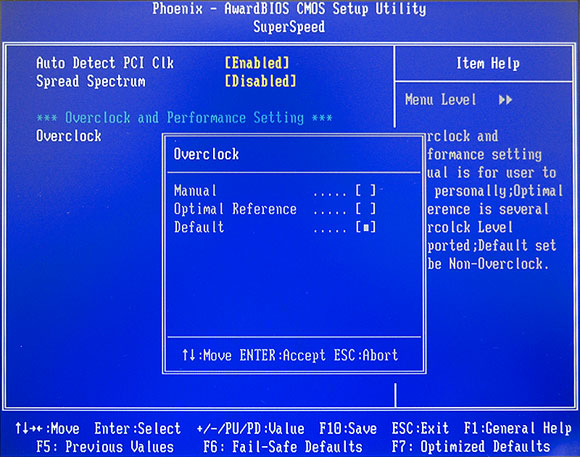The height and width of the screenshot is (457, 580).
Task: Click the Item Help panel header
Action: click(488, 63)
